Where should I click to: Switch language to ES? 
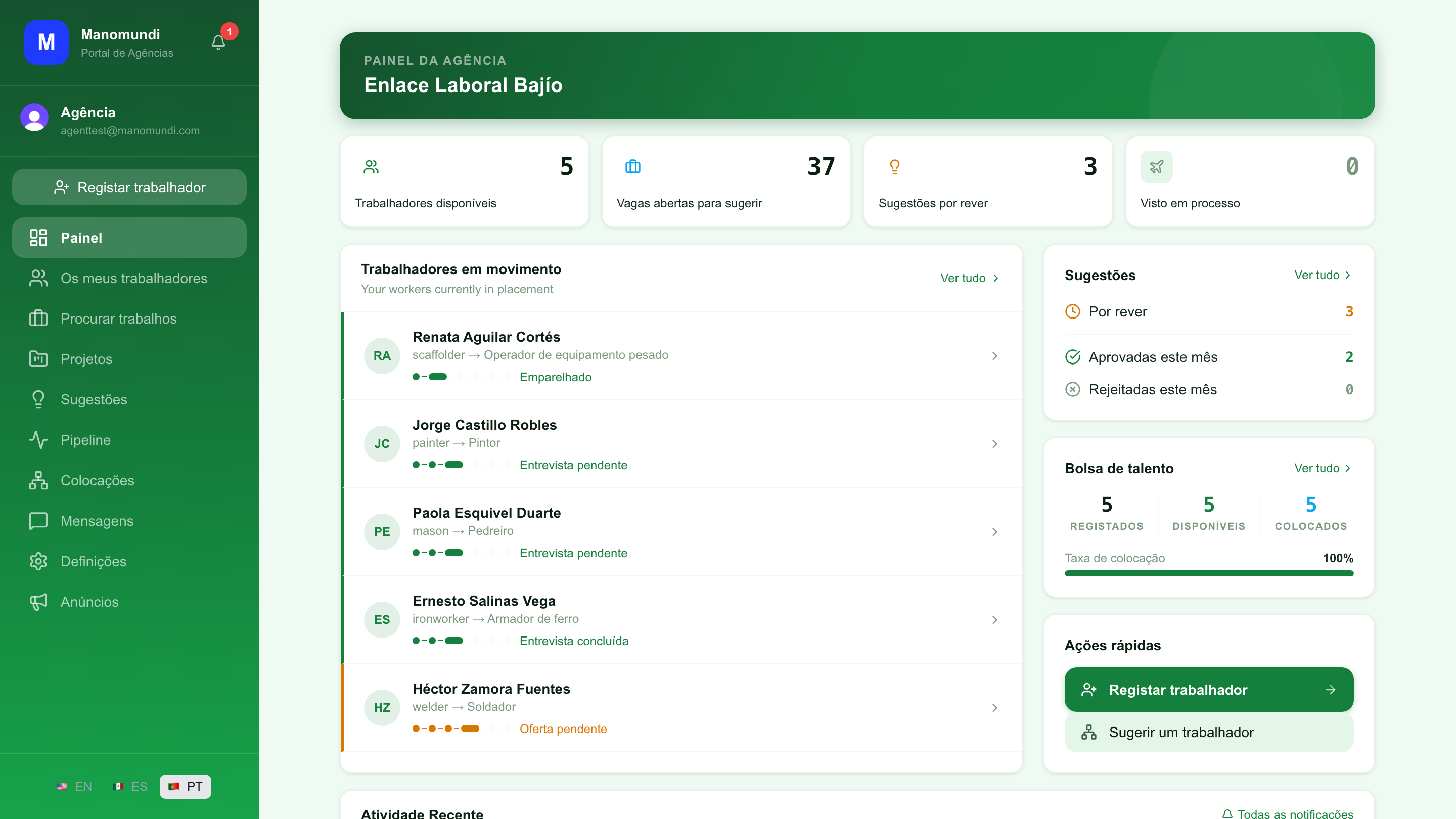click(x=130, y=786)
